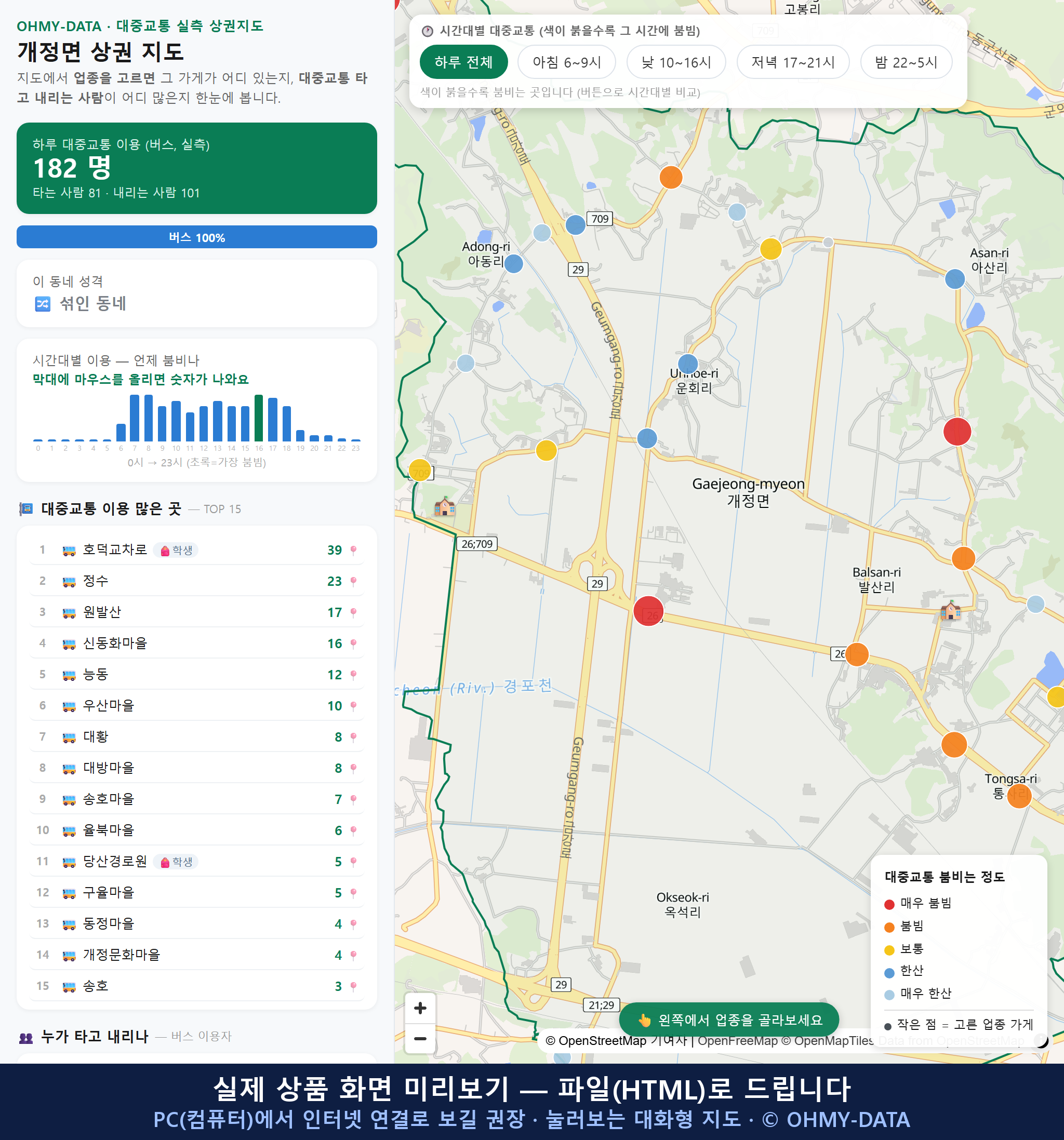Select 신동화마을 in the TOP 15 list
1064x1140 pixels.
click(x=197, y=643)
